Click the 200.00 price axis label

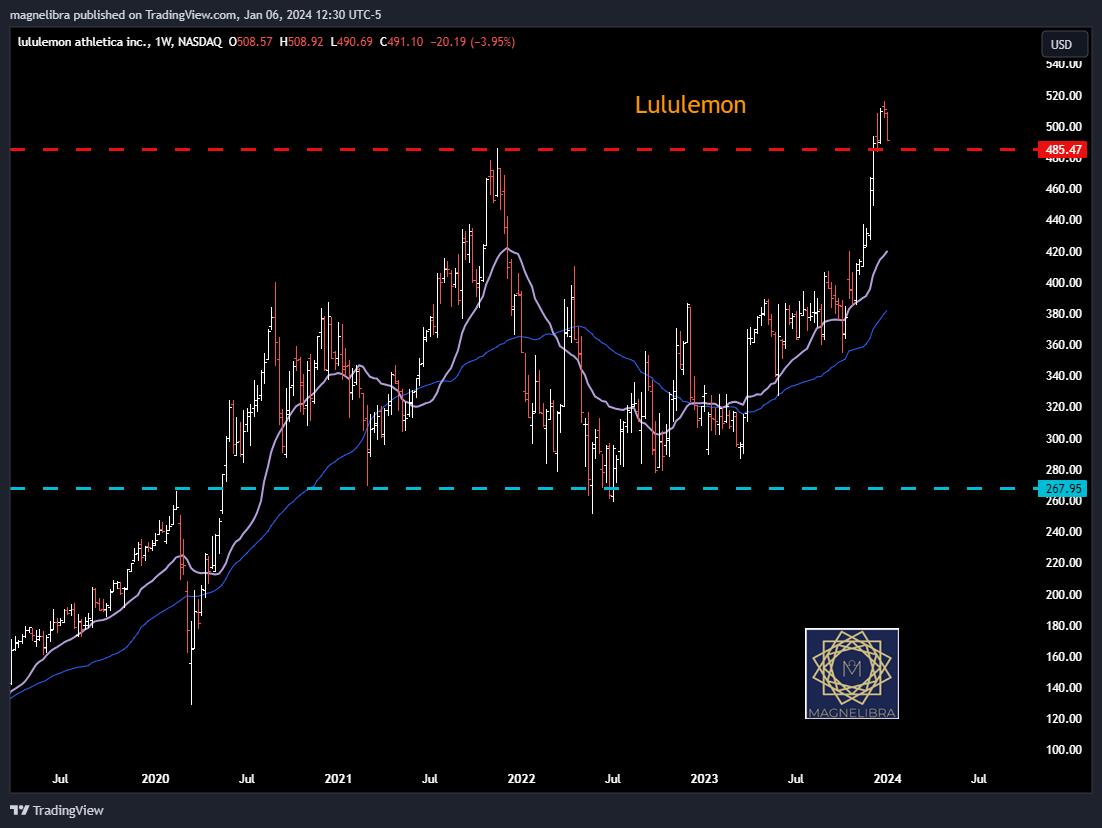pyautogui.click(x=1064, y=595)
